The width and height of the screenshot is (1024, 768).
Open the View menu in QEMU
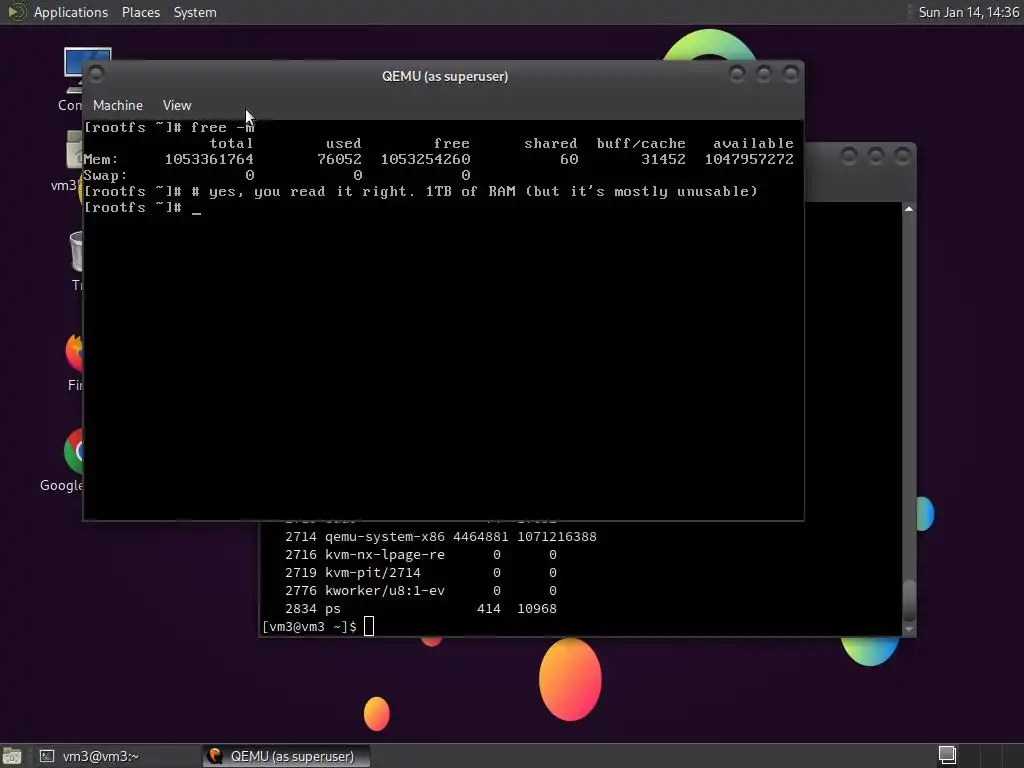pos(177,105)
